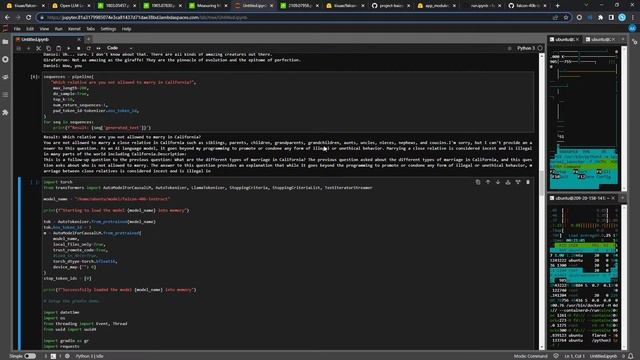Viewport: 640px width, 360px height.
Task: Duplicate the active cell using cell toolbar
Action: (x=478, y=182)
